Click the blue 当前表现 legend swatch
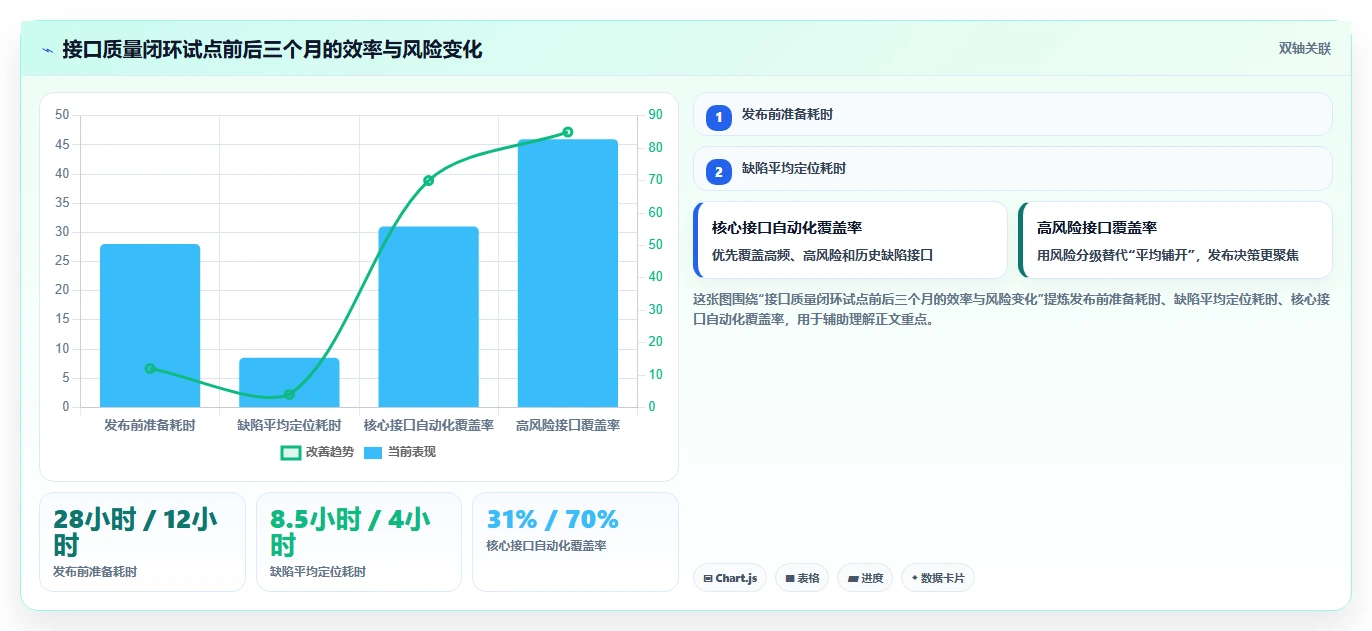This screenshot has width=1372, height=631. click(x=373, y=453)
